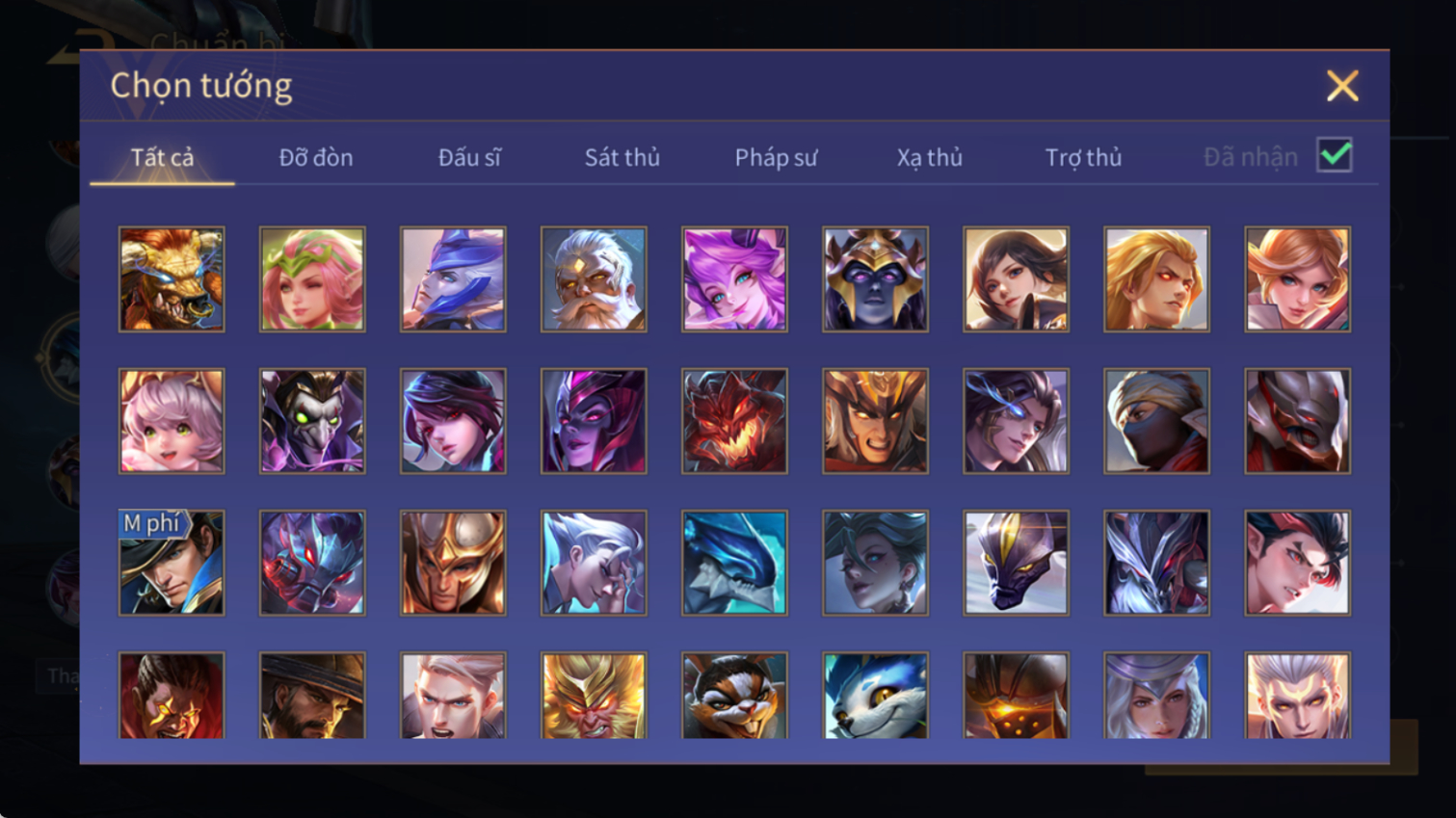Close the Chọn tướng dialog
This screenshot has width=1456, height=818.
coord(1342,86)
